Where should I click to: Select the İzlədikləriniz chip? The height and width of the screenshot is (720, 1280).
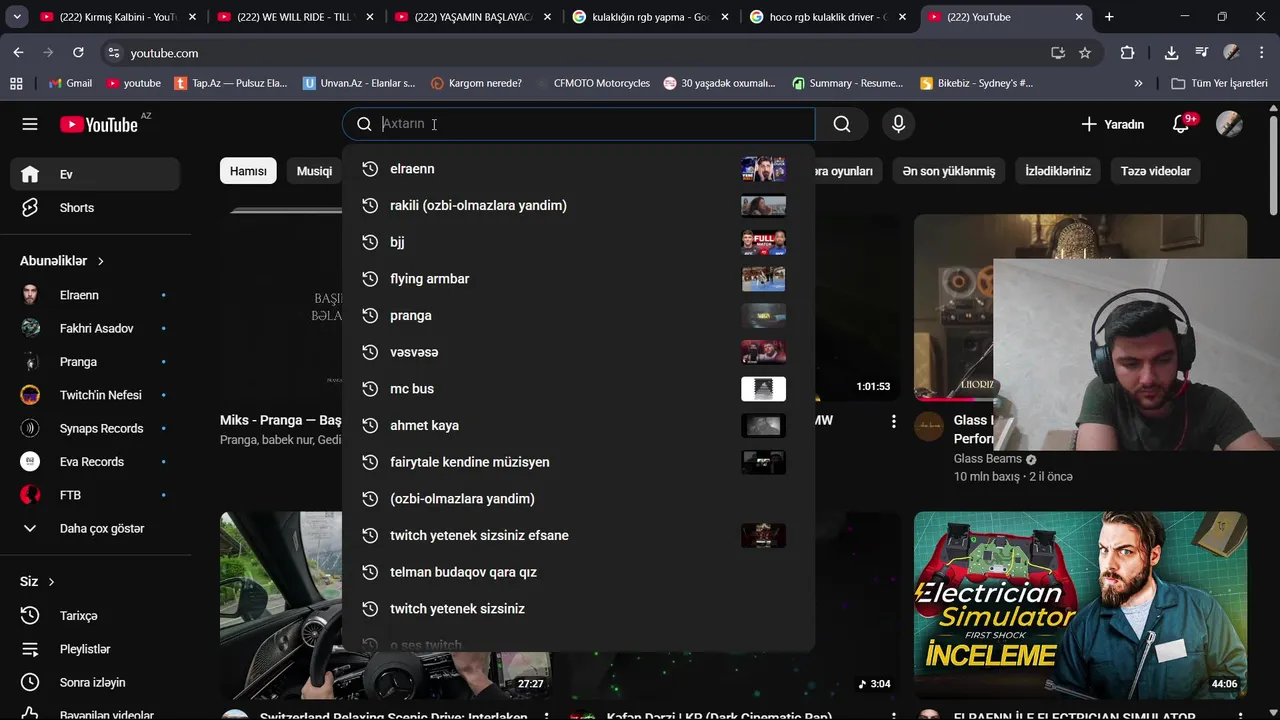pos(1058,171)
